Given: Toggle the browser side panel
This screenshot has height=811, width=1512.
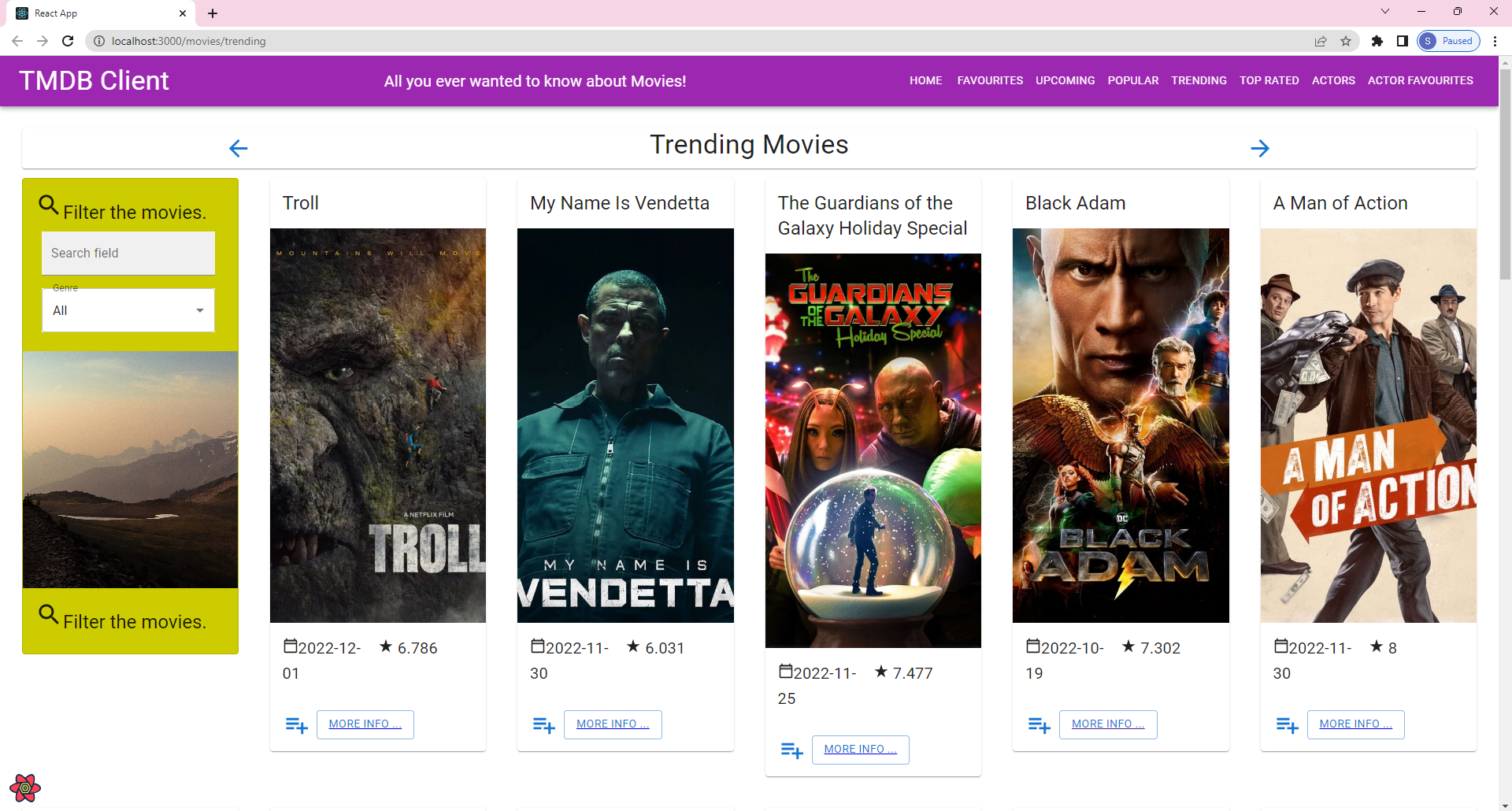Looking at the screenshot, I should pyautogui.click(x=1403, y=41).
